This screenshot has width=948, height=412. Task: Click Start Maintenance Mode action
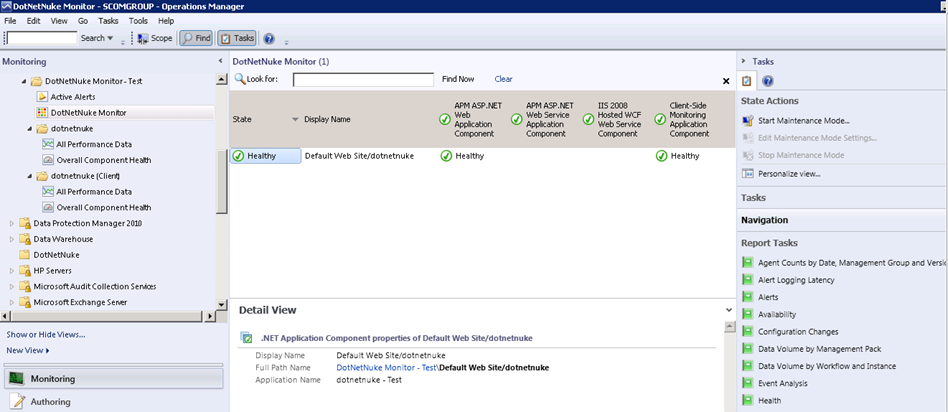click(804, 121)
